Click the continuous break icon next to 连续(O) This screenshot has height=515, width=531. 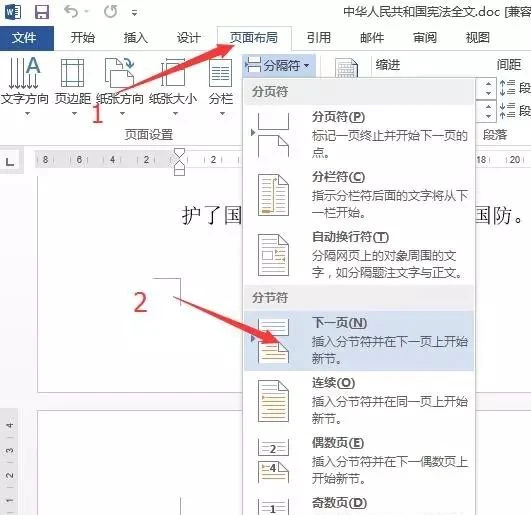coord(273,401)
